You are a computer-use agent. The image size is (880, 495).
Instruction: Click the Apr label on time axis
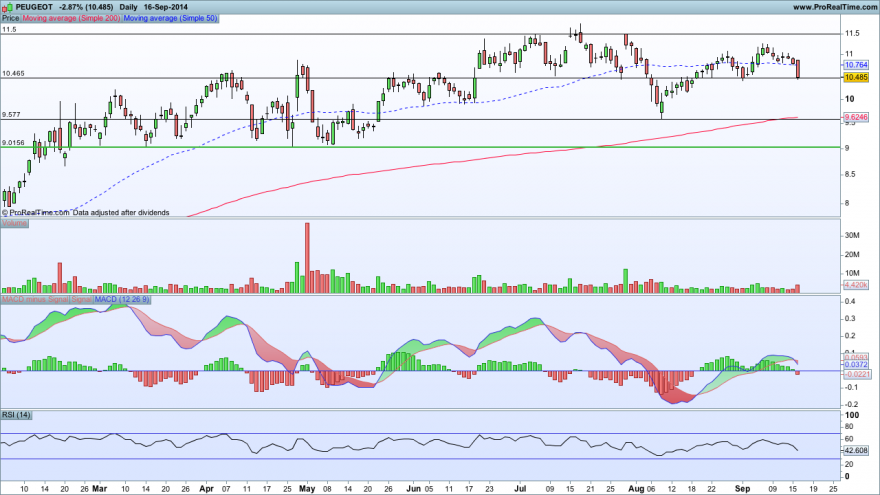click(x=207, y=489)
